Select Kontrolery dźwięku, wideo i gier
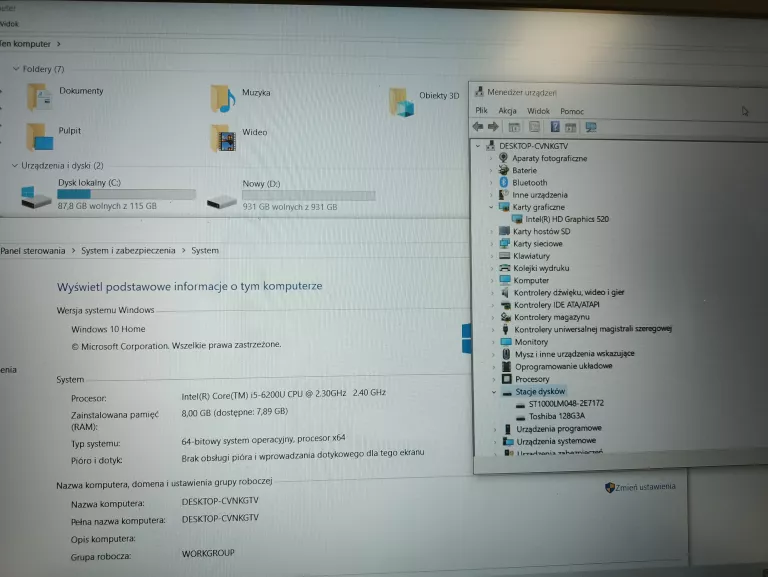The height and width of the screenshot is (577, 768). pyautogui.click(x=569, y=292)
